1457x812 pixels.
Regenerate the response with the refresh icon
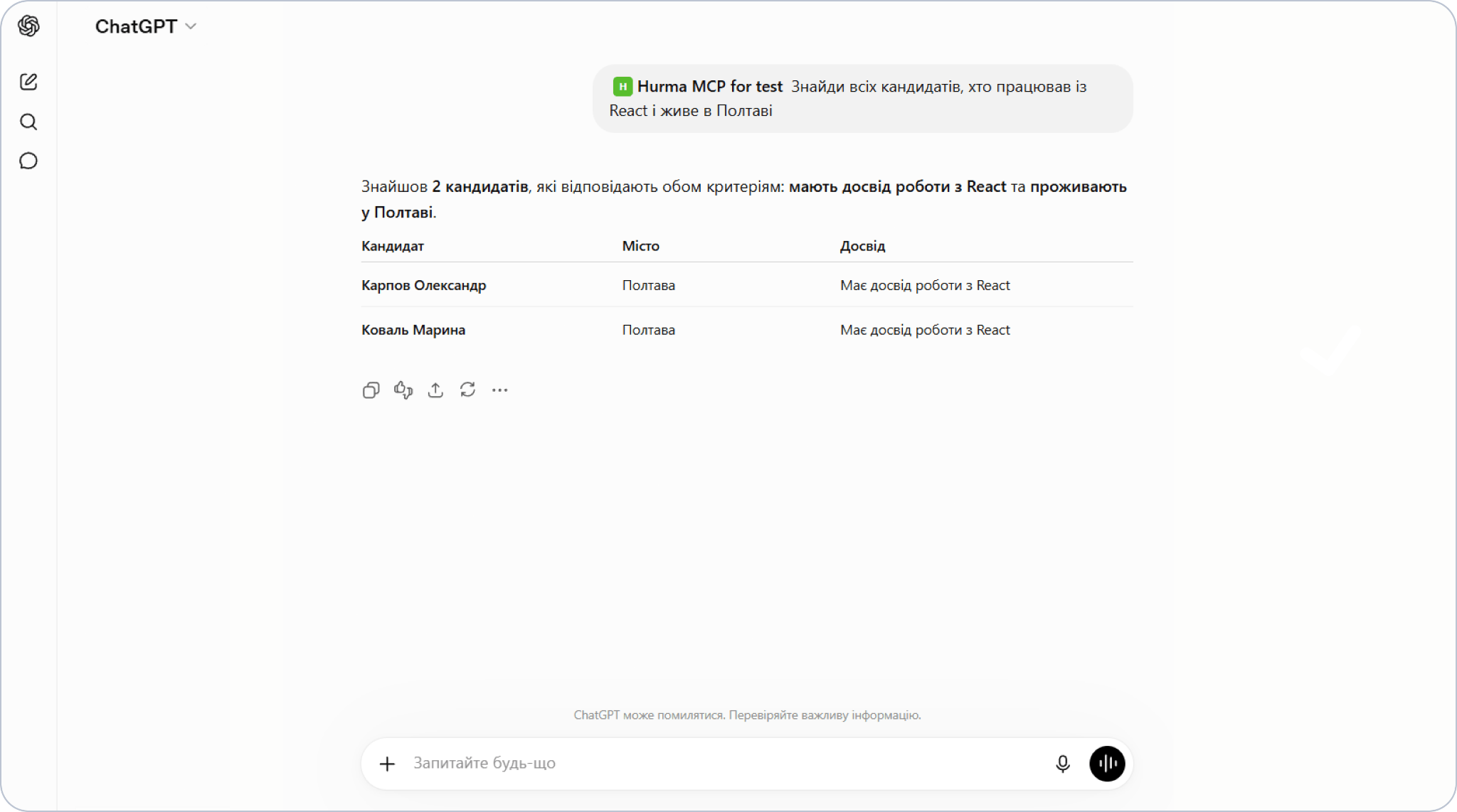(x=467, y=390)
